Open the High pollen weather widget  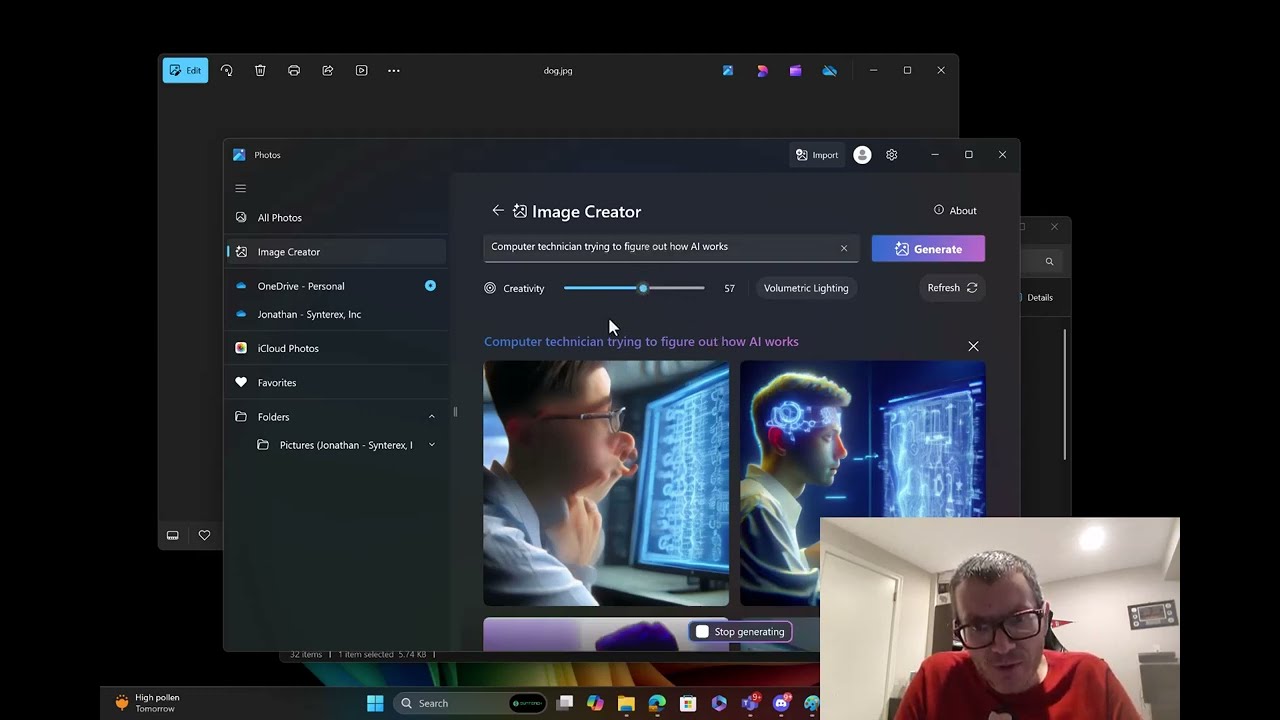[x=150, y=703]
